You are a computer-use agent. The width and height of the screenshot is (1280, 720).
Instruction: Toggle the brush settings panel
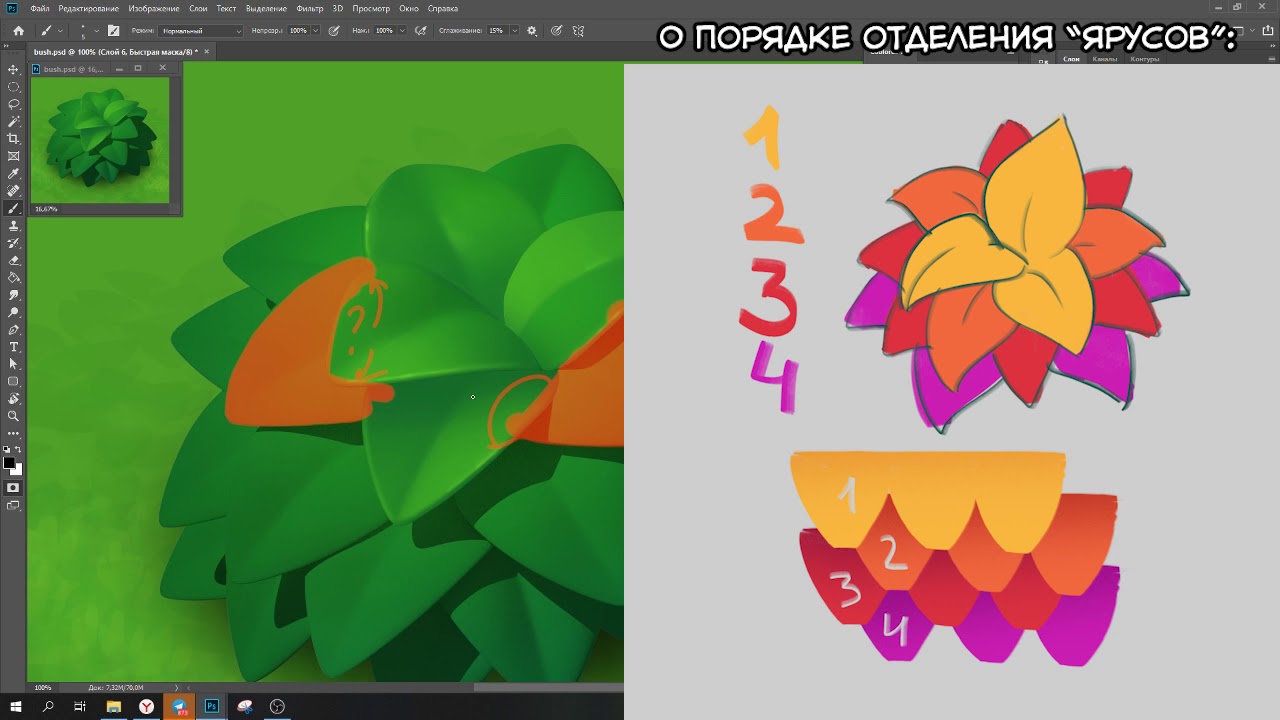pyautogui.click(x=113, y=31)
